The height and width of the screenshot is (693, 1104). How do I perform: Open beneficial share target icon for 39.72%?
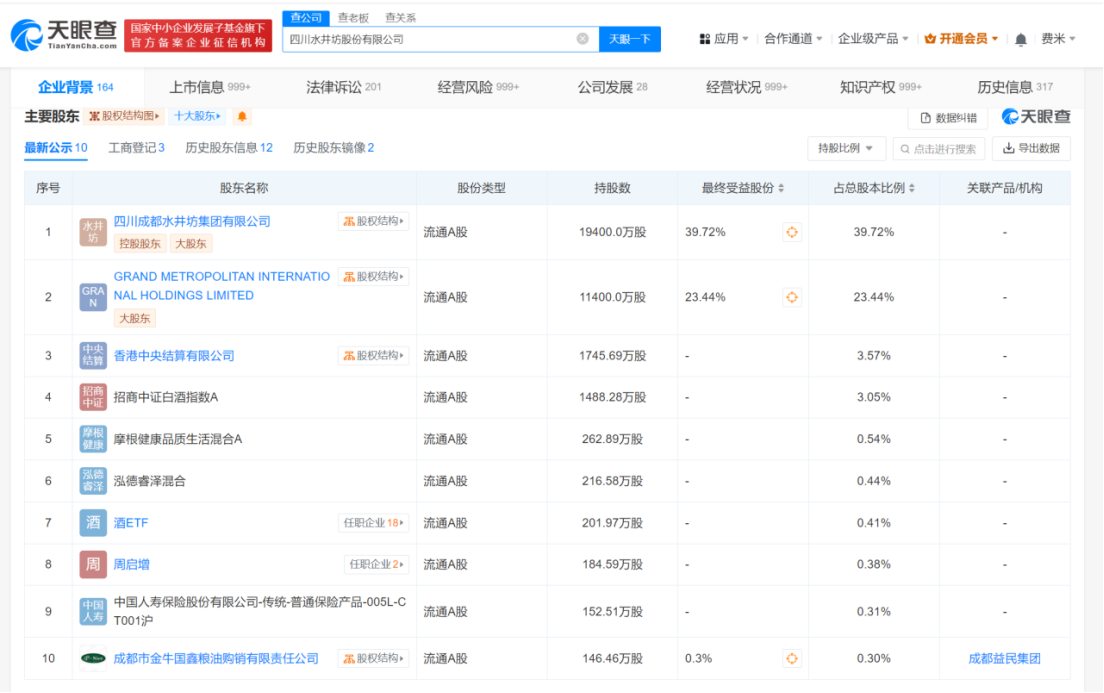(x=791, y=232)
